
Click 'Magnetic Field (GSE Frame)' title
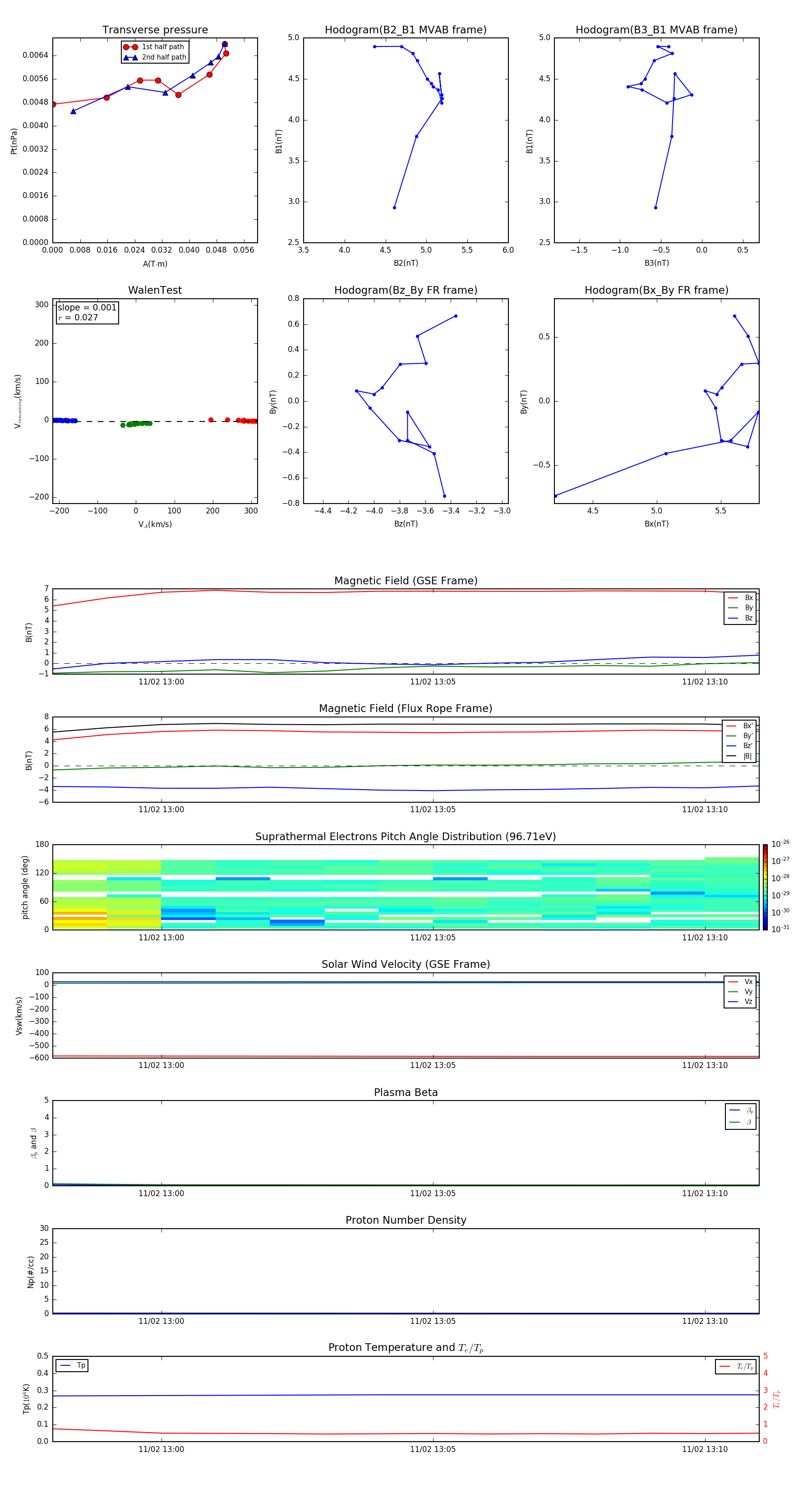pos(406,581)
